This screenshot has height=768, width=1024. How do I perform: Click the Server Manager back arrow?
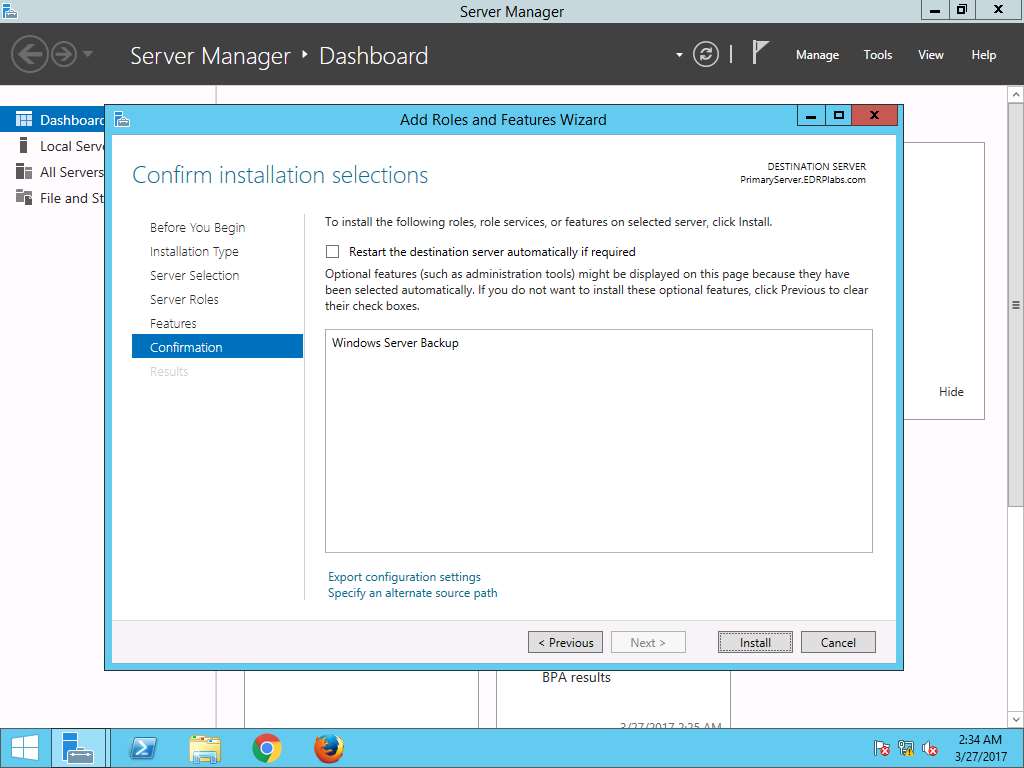[29, 54]
